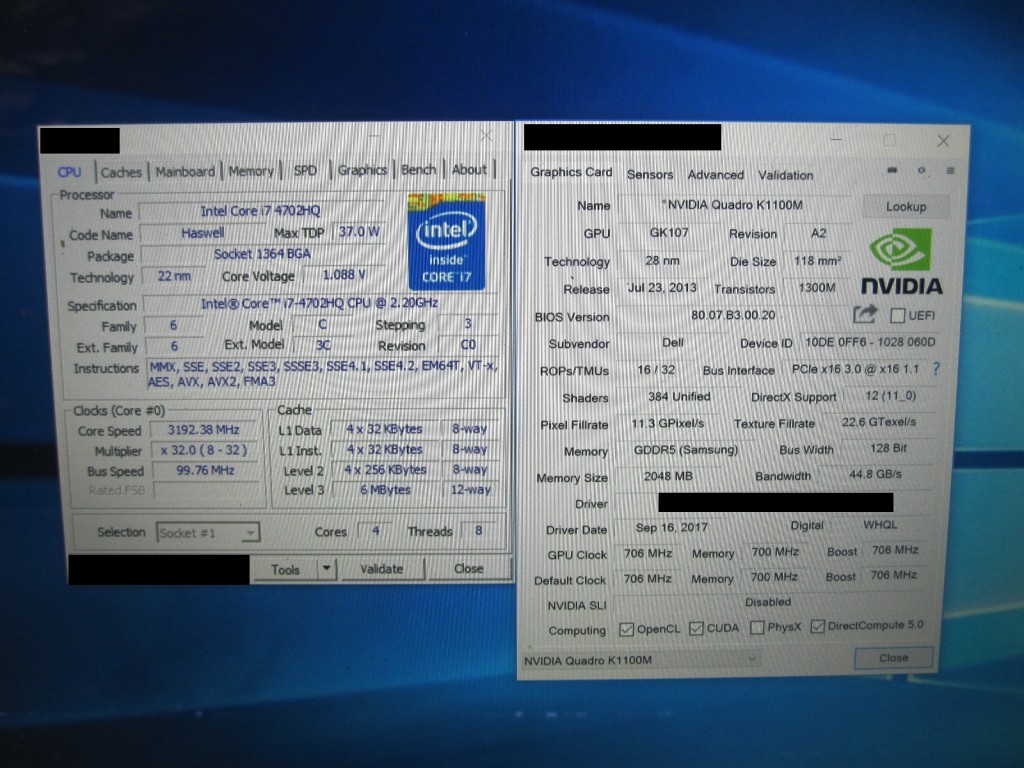Click the Close button at bottom of GPU-Z
The height and width of the screenshot is (768, 1024).
(x=893, y=658)
